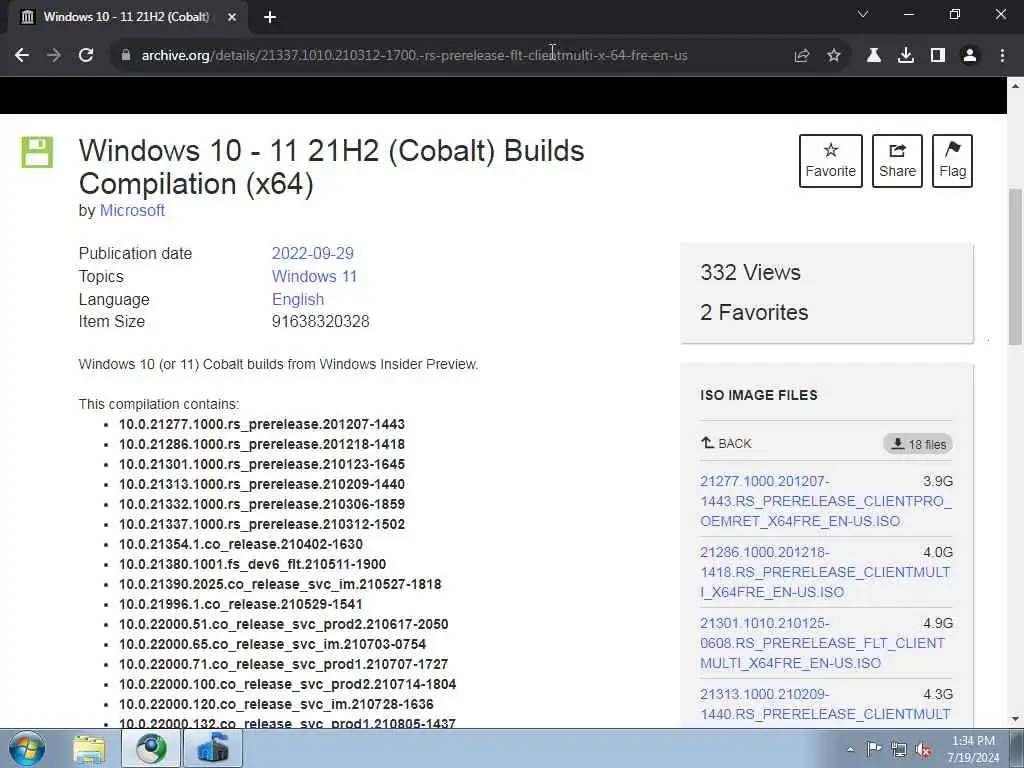Open the browser downloads icon
The image size is (1024, 768).
(906, 56)
